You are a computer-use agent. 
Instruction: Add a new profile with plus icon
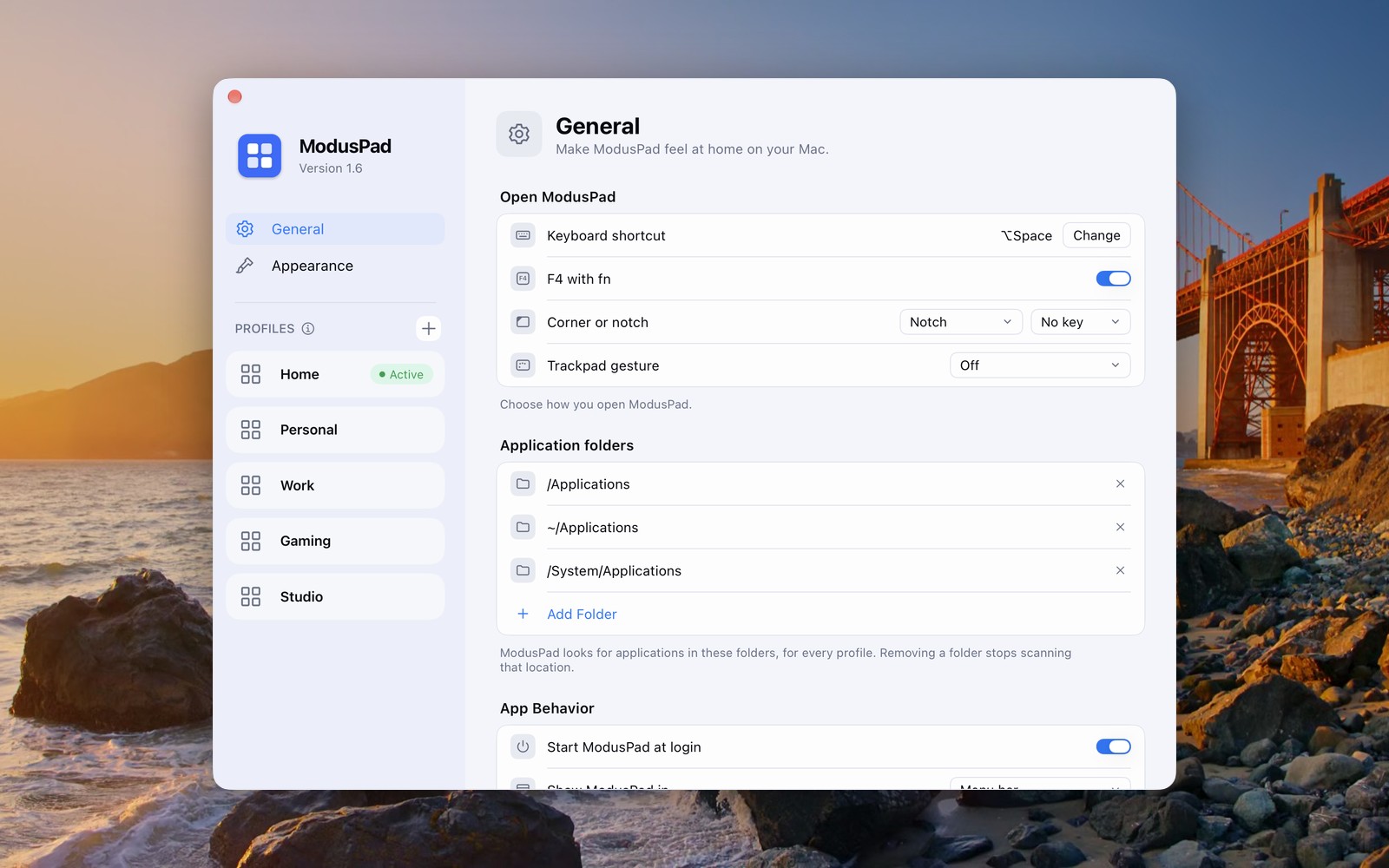(x=428, y=328)
